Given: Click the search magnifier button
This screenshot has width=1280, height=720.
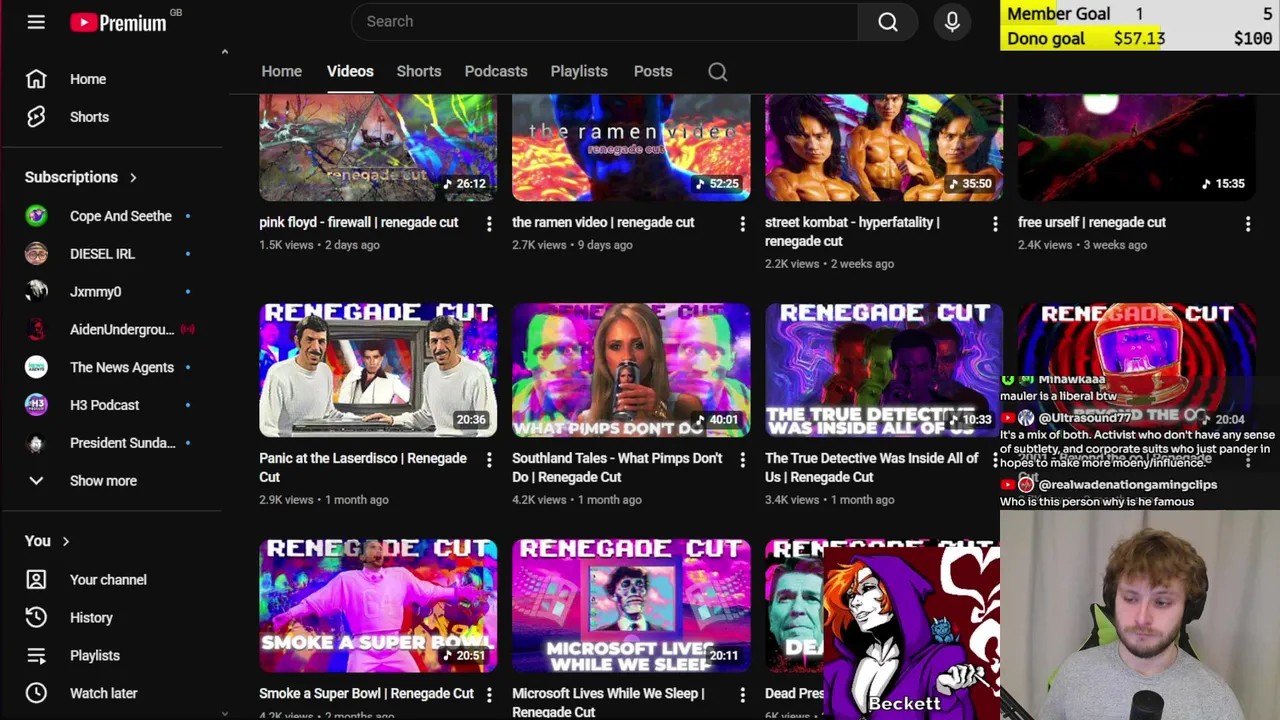Looking at the screenshot, I should tap(888, 22).
